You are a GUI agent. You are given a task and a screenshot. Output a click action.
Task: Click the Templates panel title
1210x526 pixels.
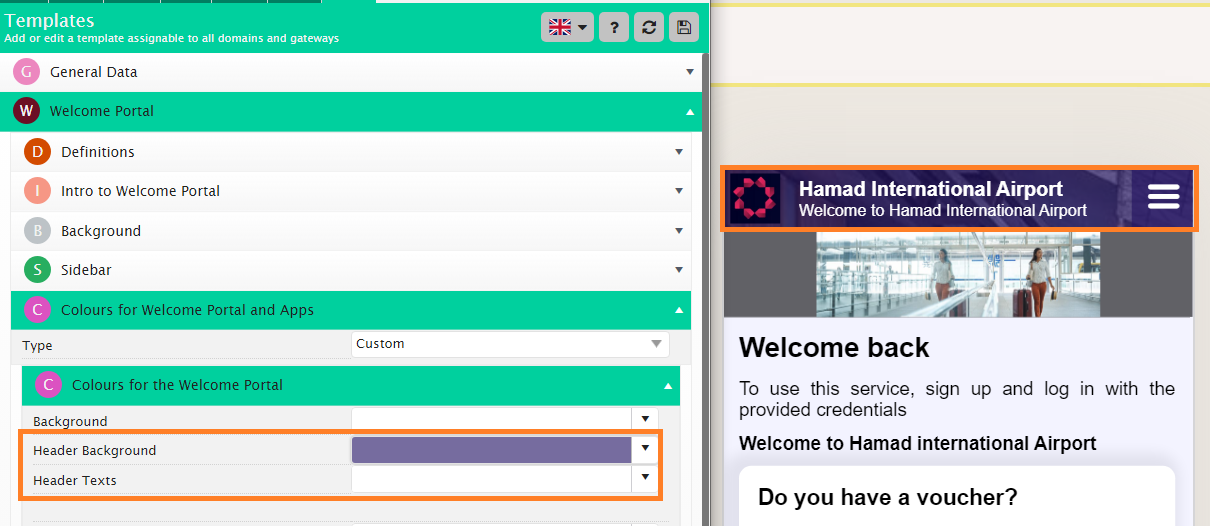pos(50,20)
